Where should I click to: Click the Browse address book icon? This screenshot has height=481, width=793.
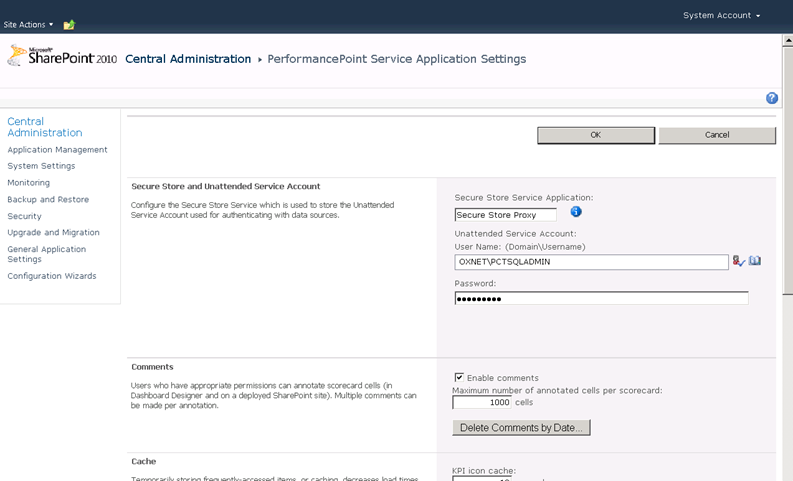point(755,260)
